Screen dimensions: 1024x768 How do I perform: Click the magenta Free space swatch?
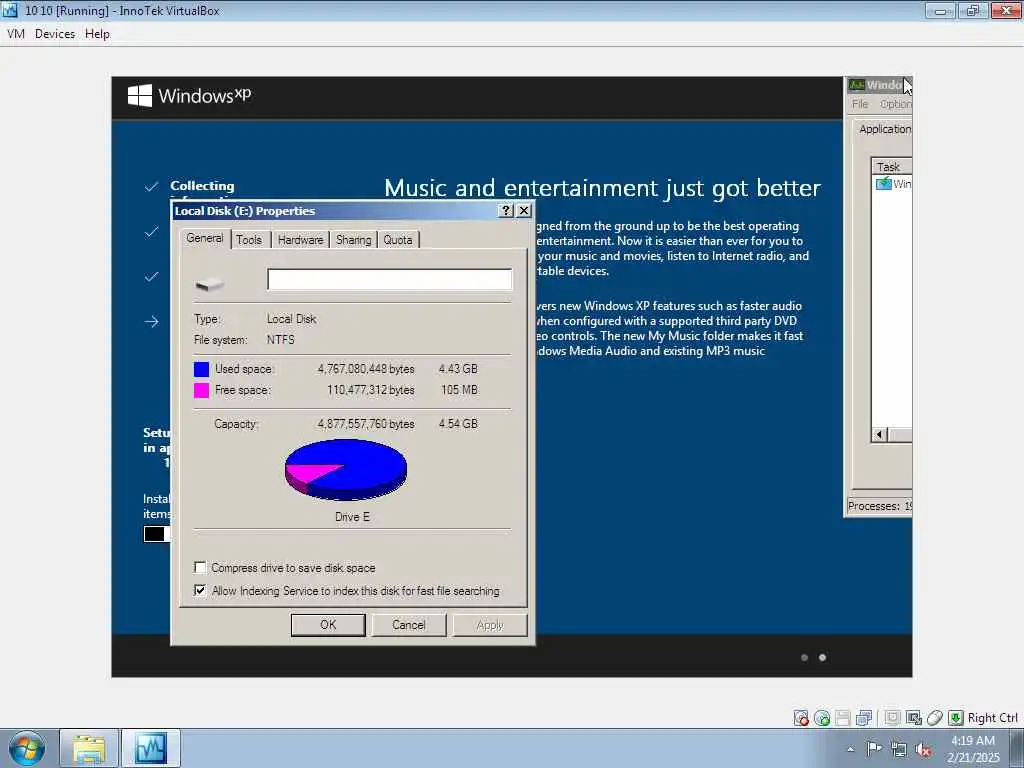pos(202,390)
